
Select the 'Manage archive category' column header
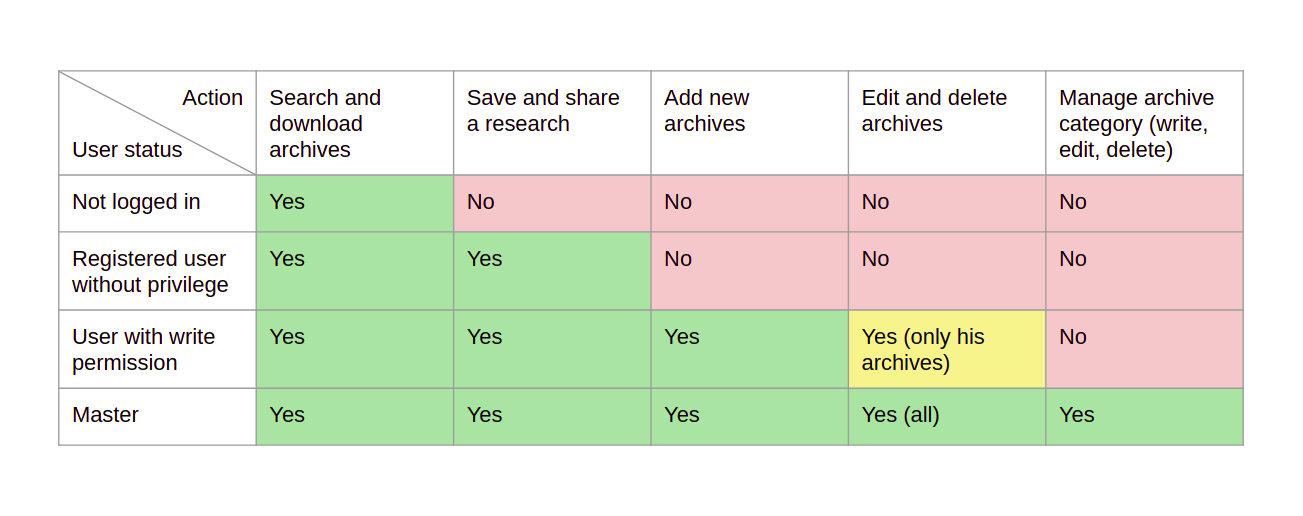[1145, 123]
